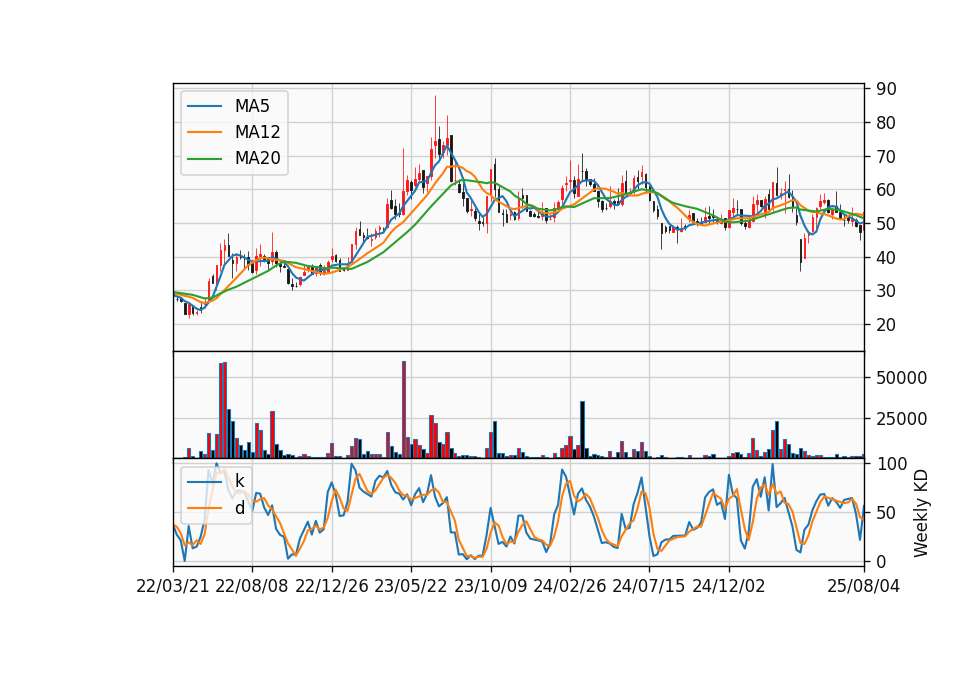Viewport: 960px width, 690px height.
Task: Click the 40 price axis label
Action: click(x=886, y=257)
